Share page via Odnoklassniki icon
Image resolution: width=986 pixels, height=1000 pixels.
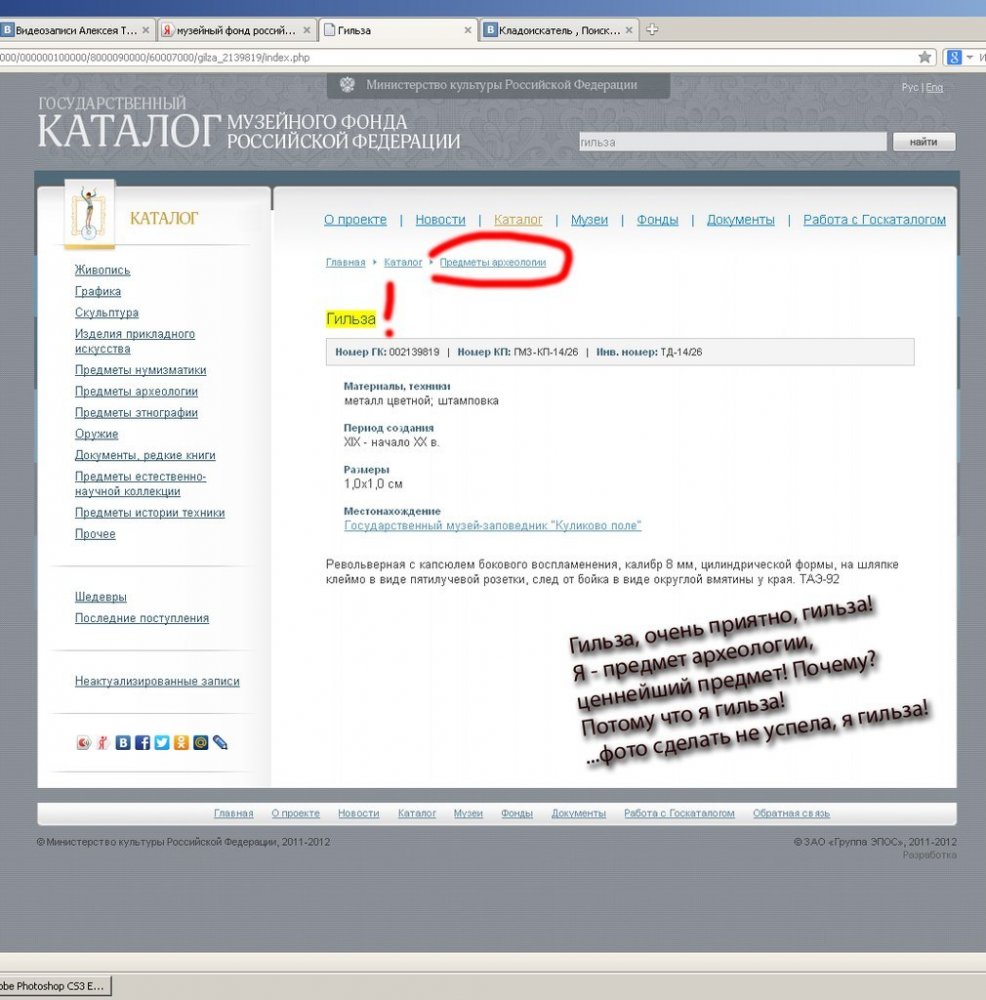click(181, 743)
